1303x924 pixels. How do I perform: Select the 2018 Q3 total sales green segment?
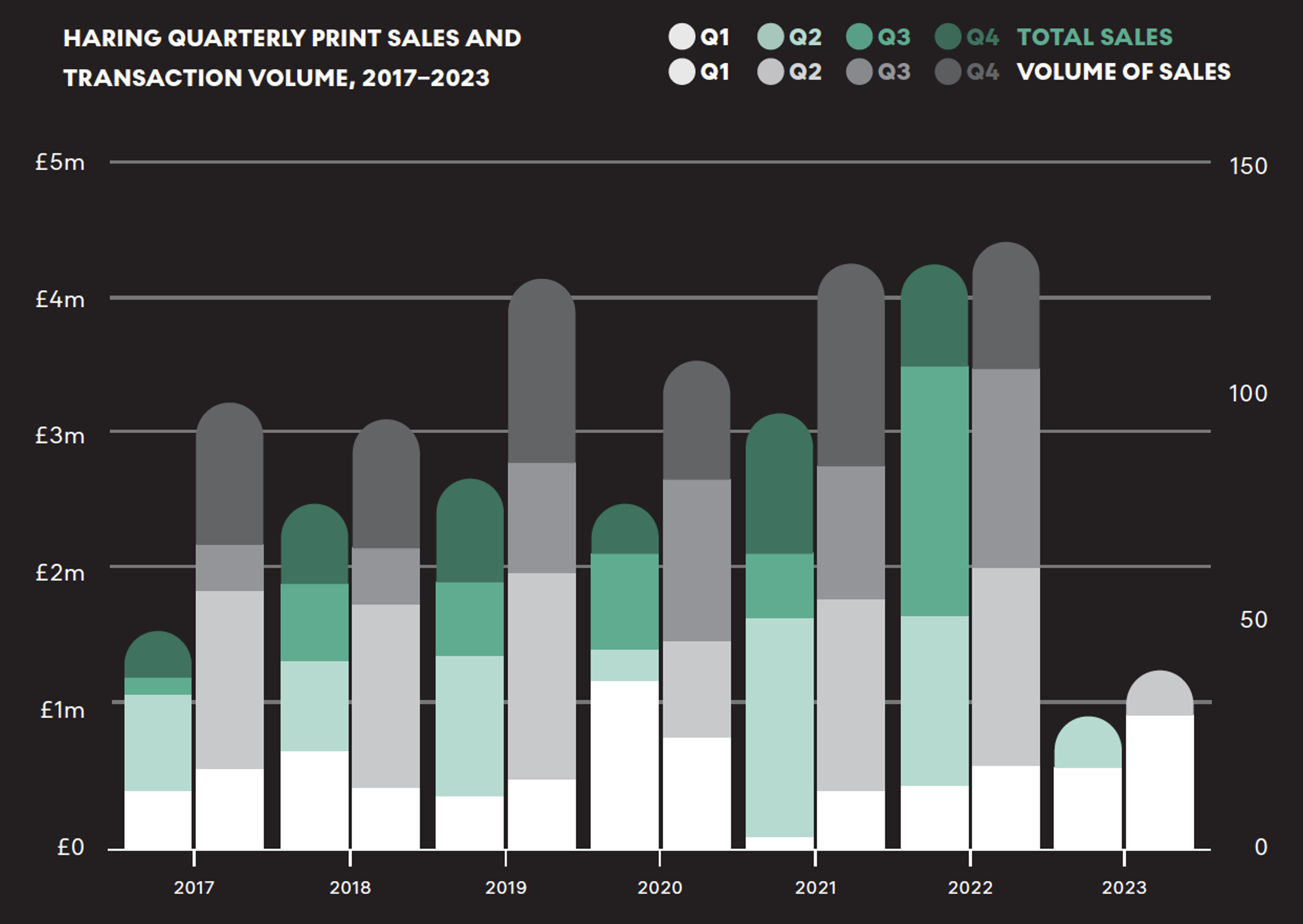(315, 622)
